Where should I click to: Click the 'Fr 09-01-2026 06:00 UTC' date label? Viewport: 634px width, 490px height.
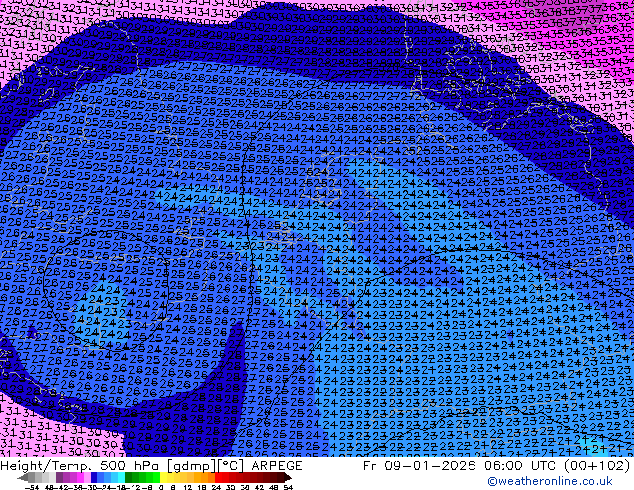click(x=461, y=466)
